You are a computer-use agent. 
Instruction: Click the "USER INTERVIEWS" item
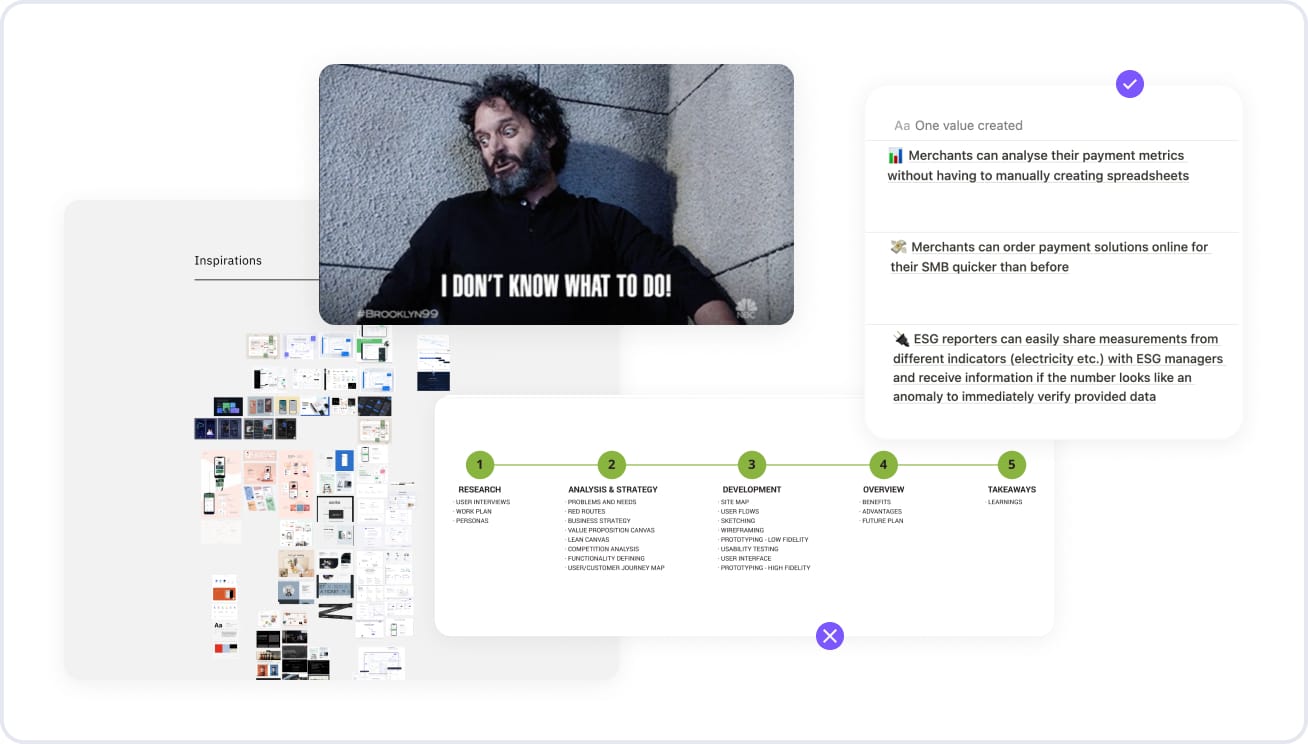click(482, 502)
